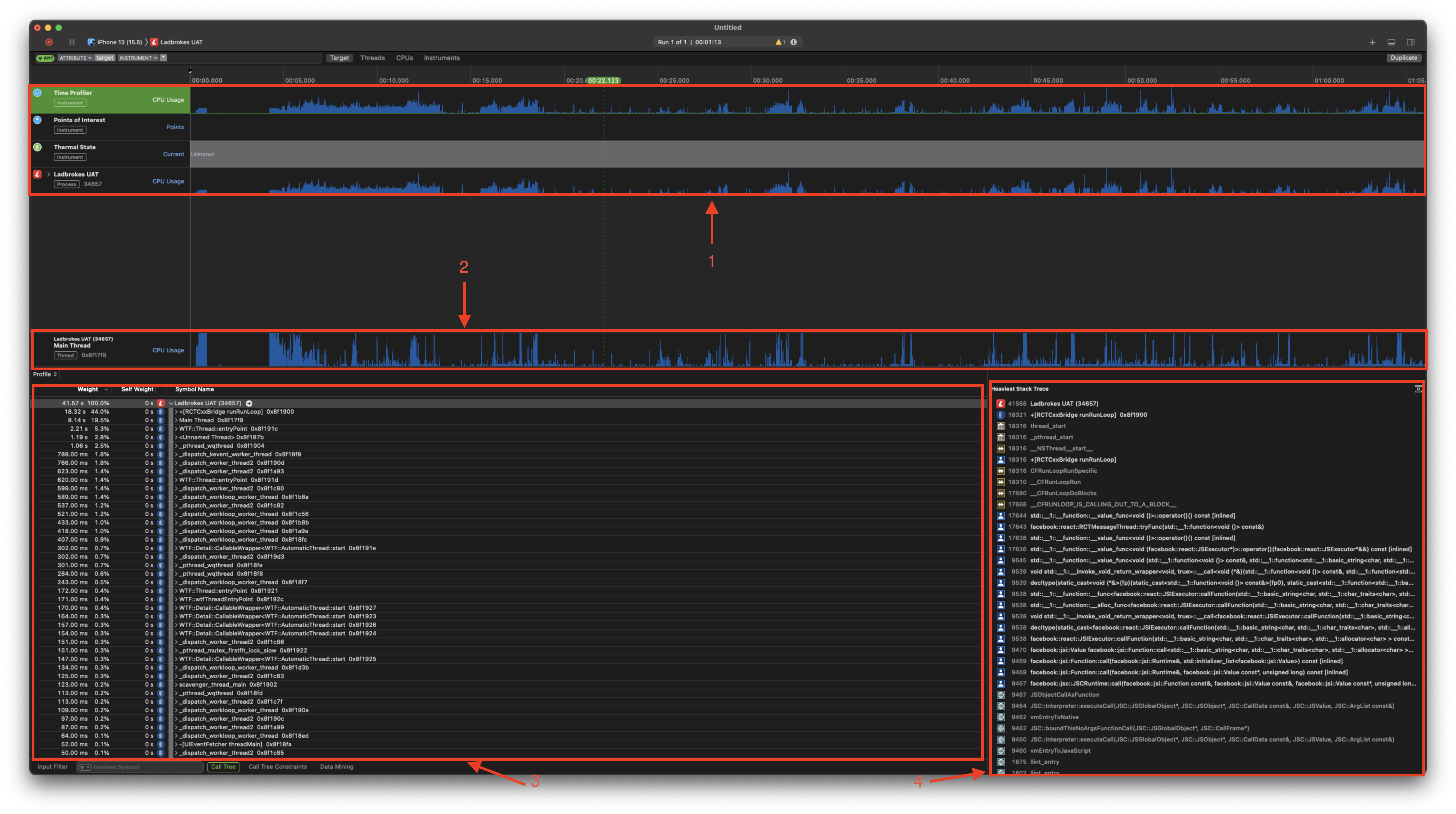This screenshot has height=814, width=1456.
Task: Click the Time Profiler instrument icon
Action: point(38,93)
